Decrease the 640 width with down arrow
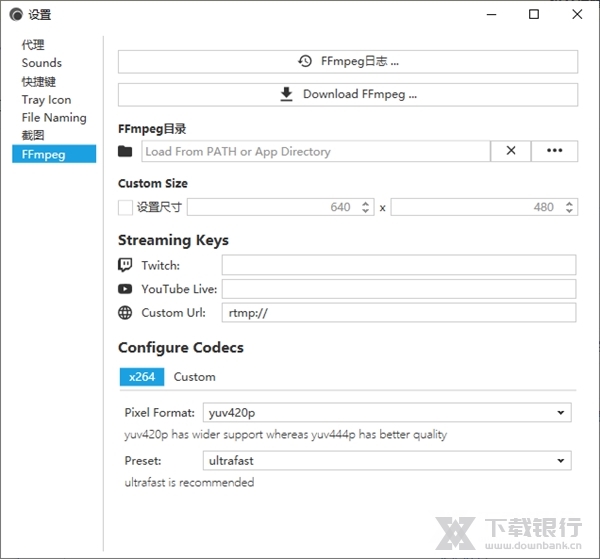600x559 pixels. pos(366,211)
